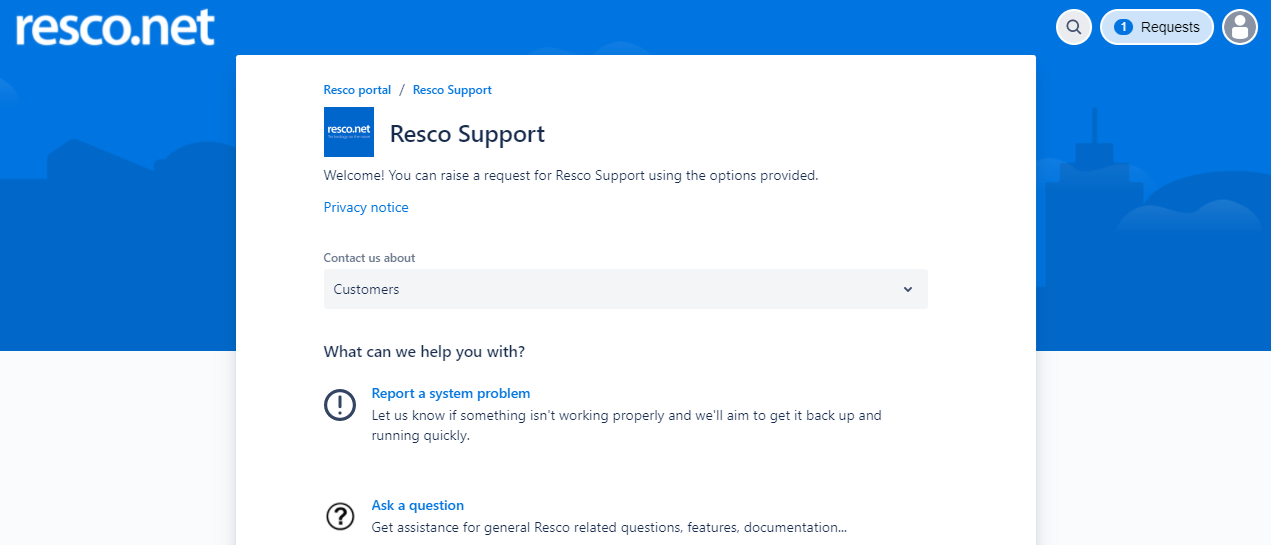Go to Resco portal breadcrumb
1271x545 pixels.
coord(357,90)
